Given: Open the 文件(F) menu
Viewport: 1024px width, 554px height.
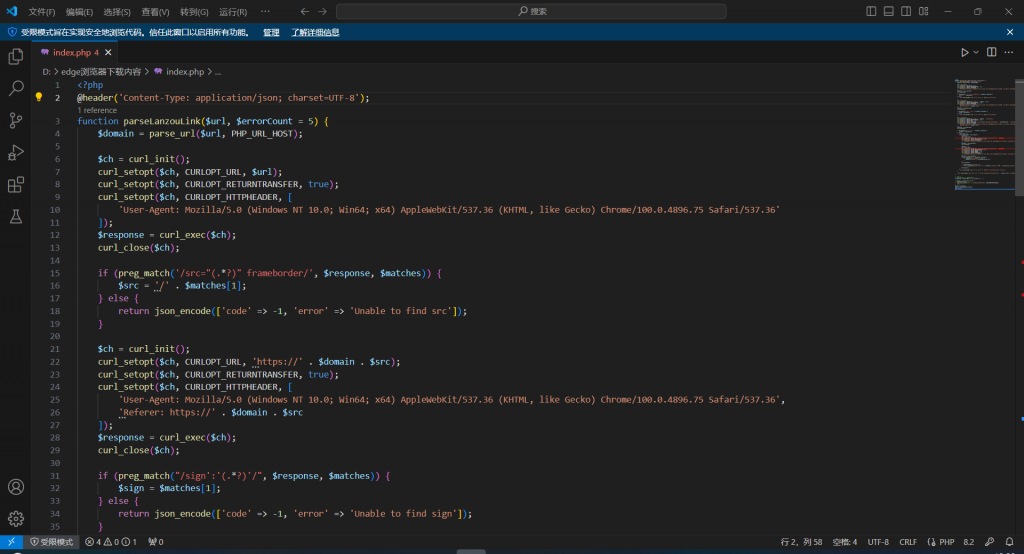Looking at the screenshot, I should coord(42,12).
